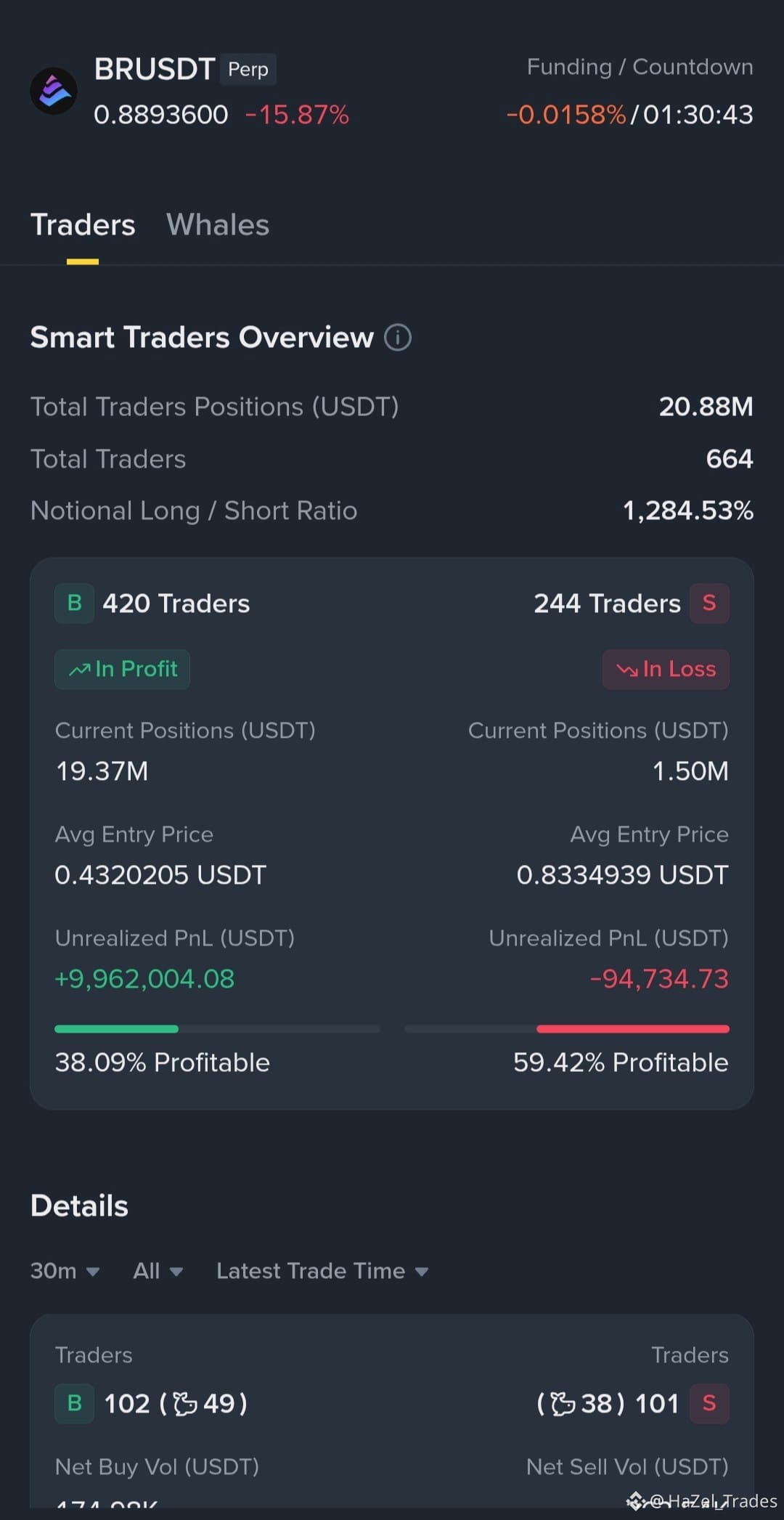Switch to the Whales tab
This screenshot has width=784, height=1520.
pos(218,225)
